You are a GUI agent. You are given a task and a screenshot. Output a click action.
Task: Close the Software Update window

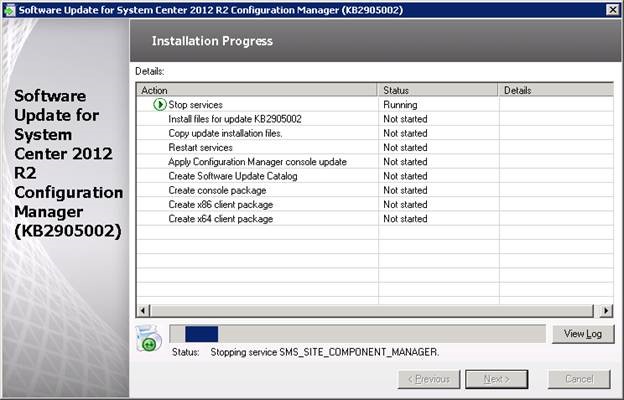(613, 10)
